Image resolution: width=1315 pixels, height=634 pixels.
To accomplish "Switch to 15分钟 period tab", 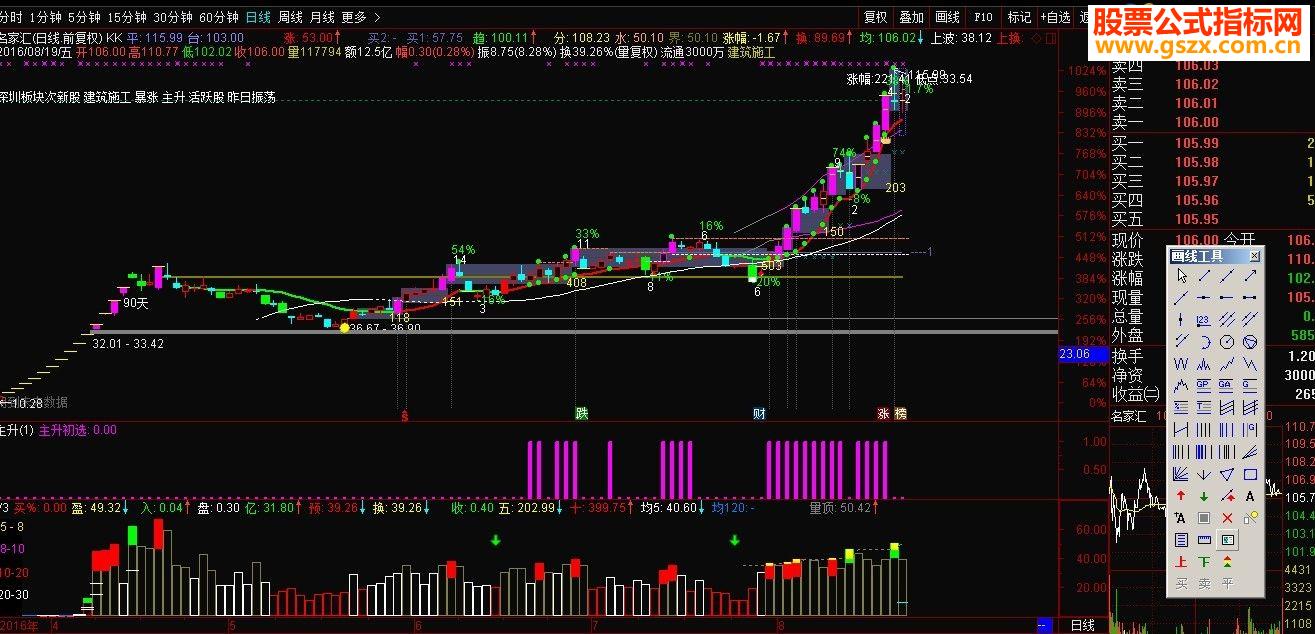I will (x=126, y=17).
